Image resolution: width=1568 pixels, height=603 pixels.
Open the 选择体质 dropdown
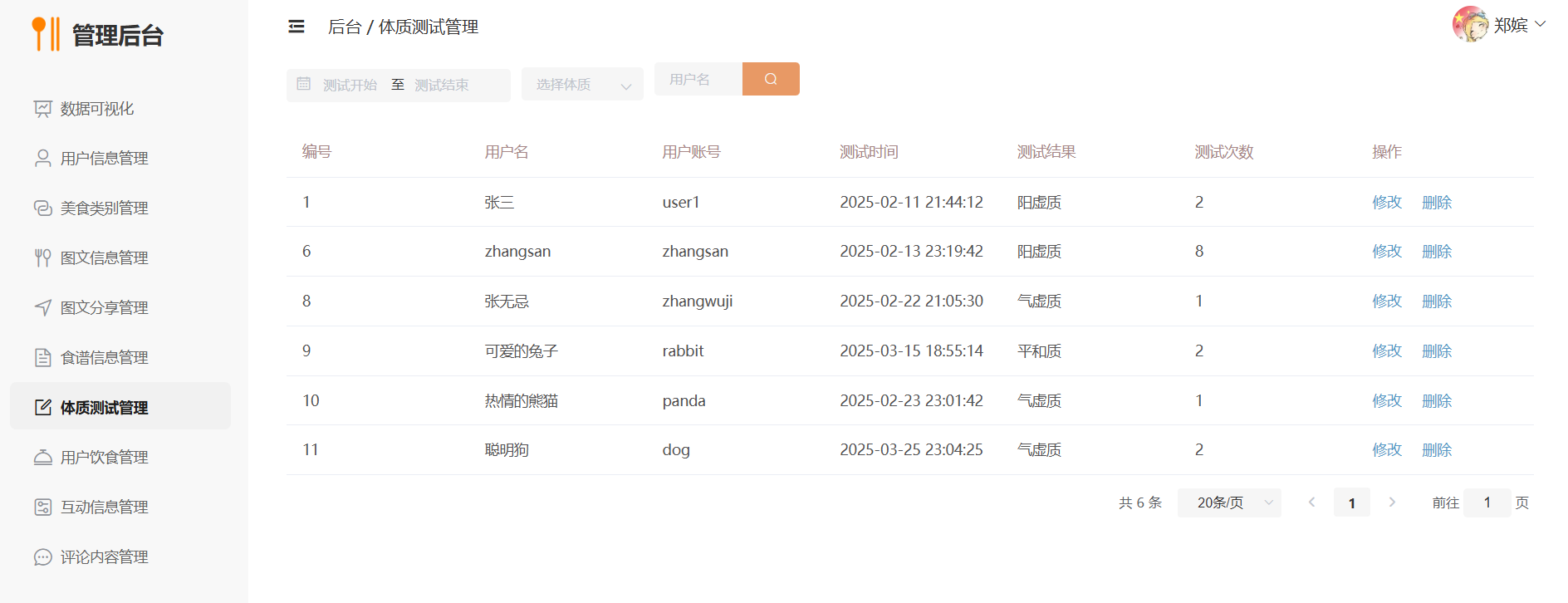pos(582,85)
